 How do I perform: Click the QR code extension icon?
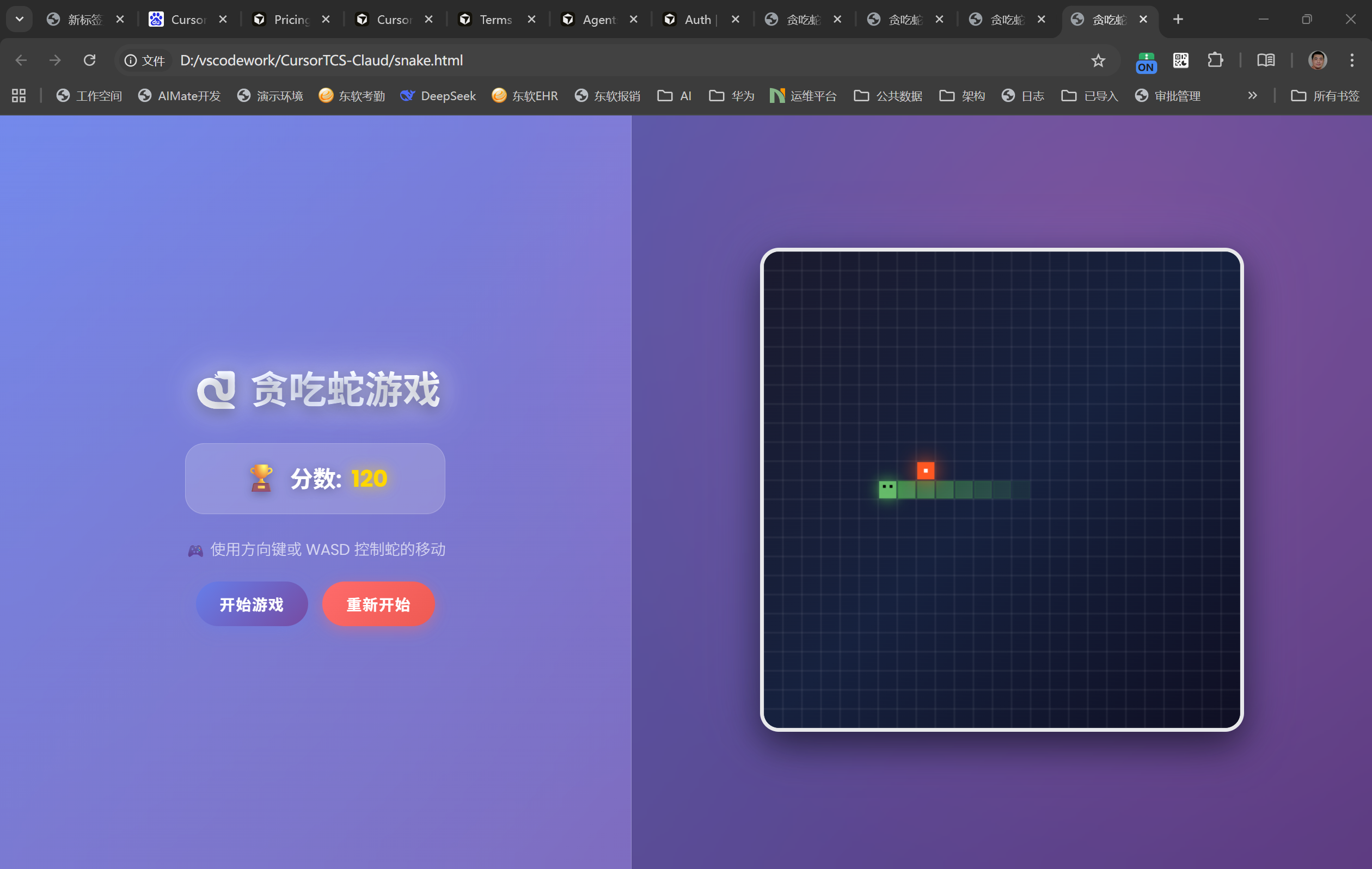coord(1180,60)
